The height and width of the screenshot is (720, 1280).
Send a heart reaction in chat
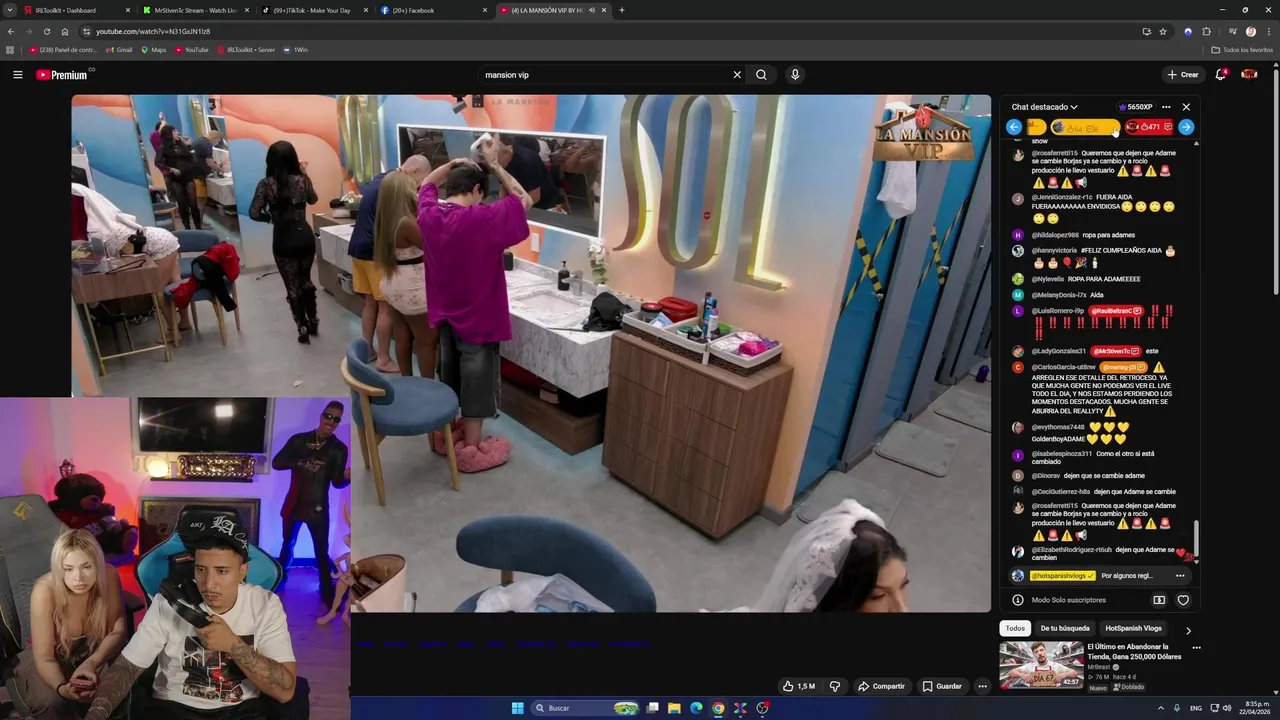(1183, 600)
